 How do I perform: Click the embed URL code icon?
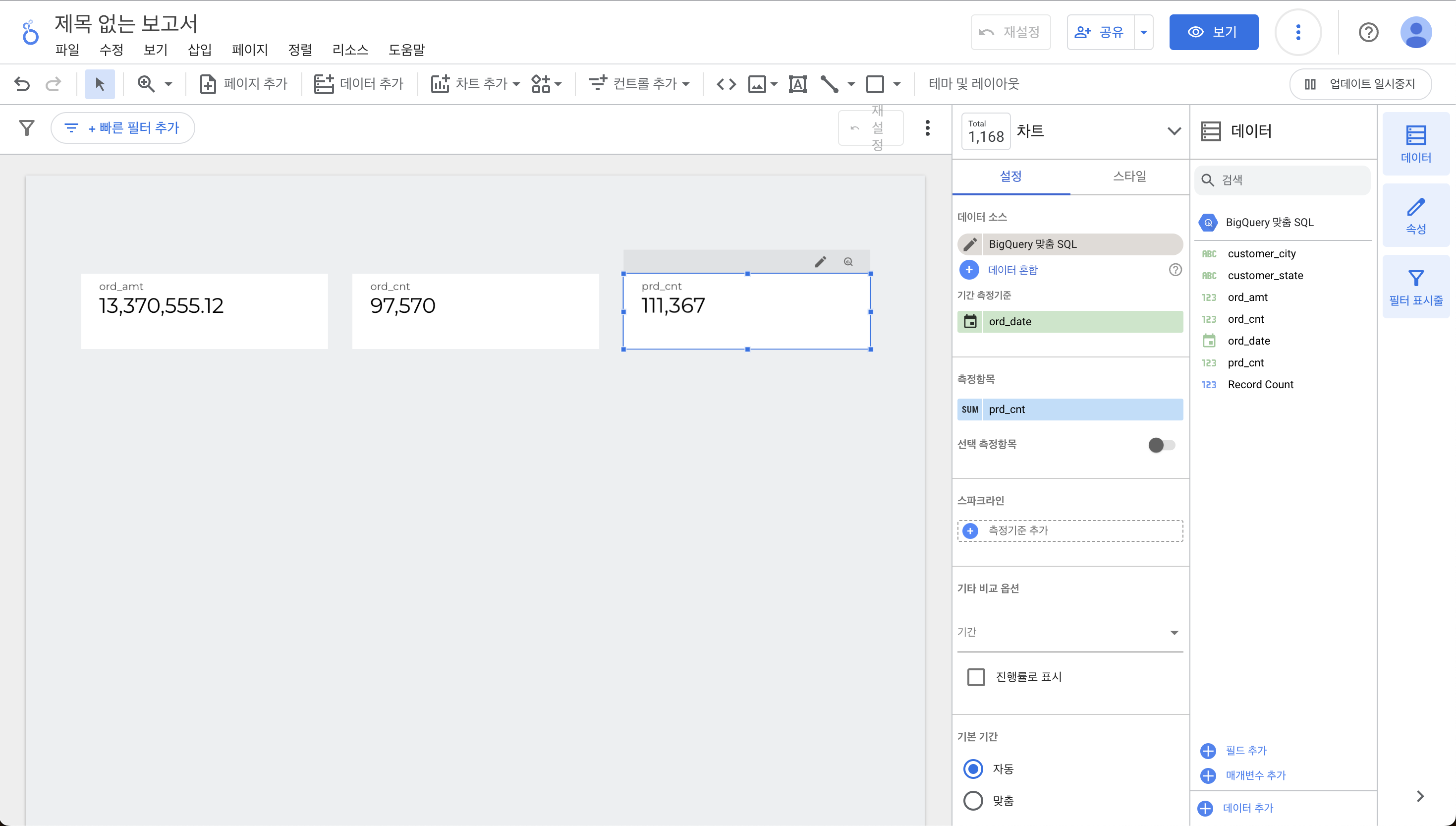click(727, 84)
